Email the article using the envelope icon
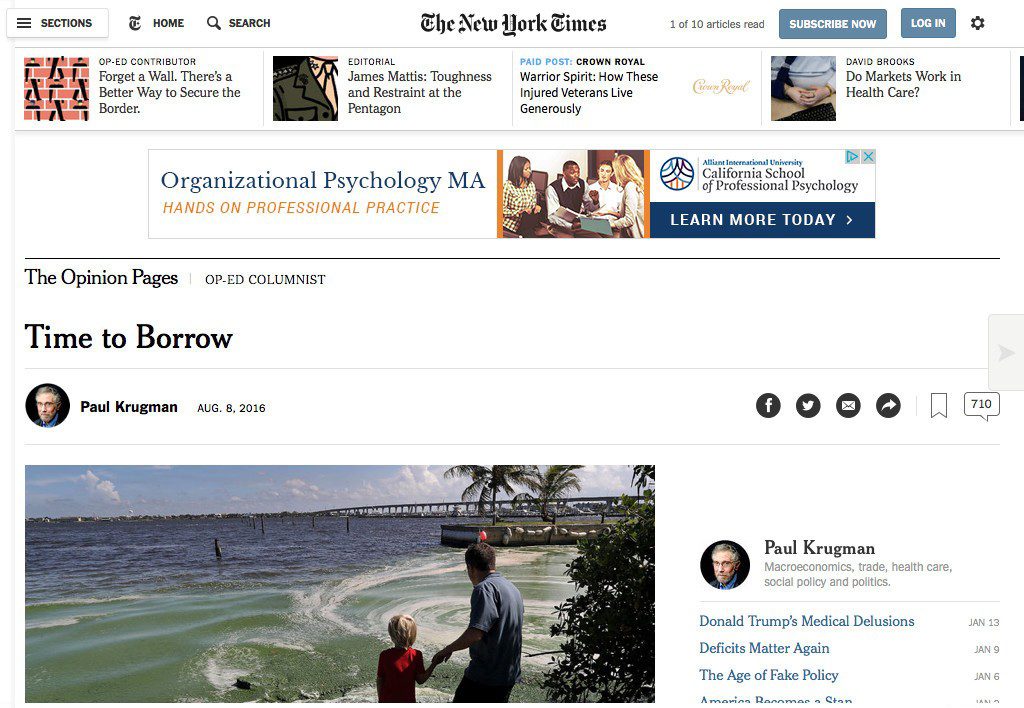 848,406
